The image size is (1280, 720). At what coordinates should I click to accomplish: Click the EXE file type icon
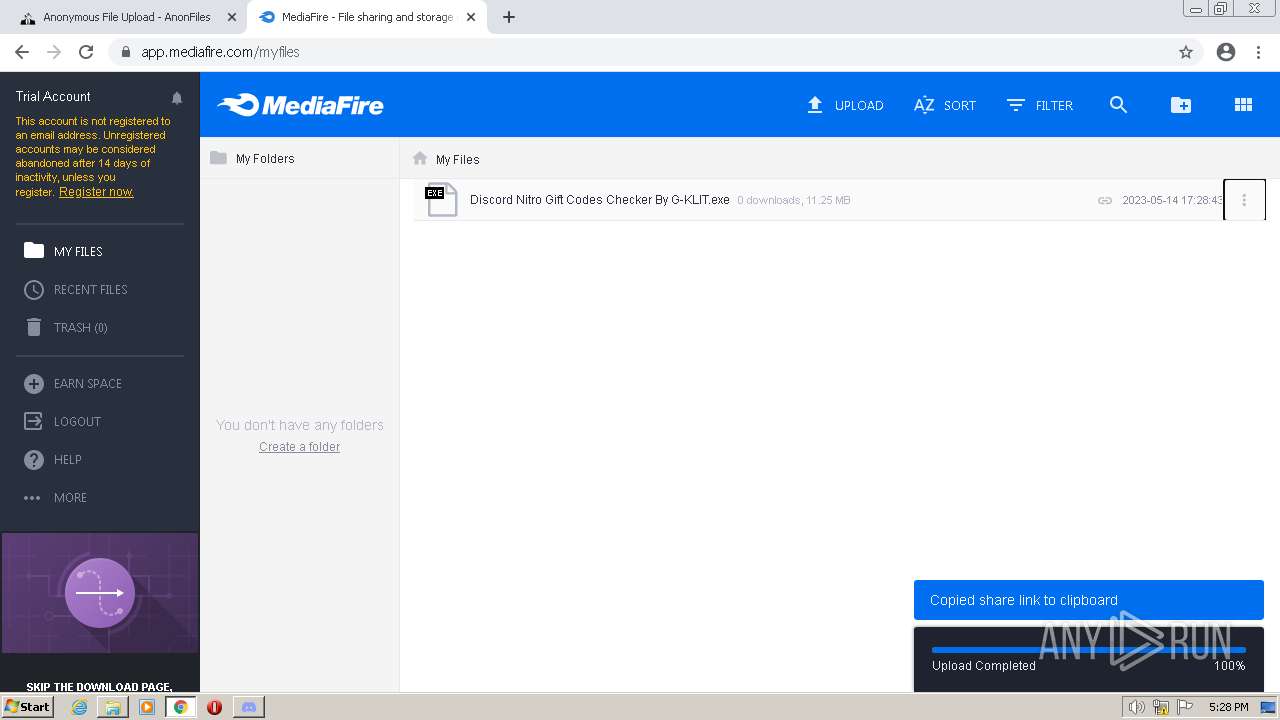coord(440,199)
